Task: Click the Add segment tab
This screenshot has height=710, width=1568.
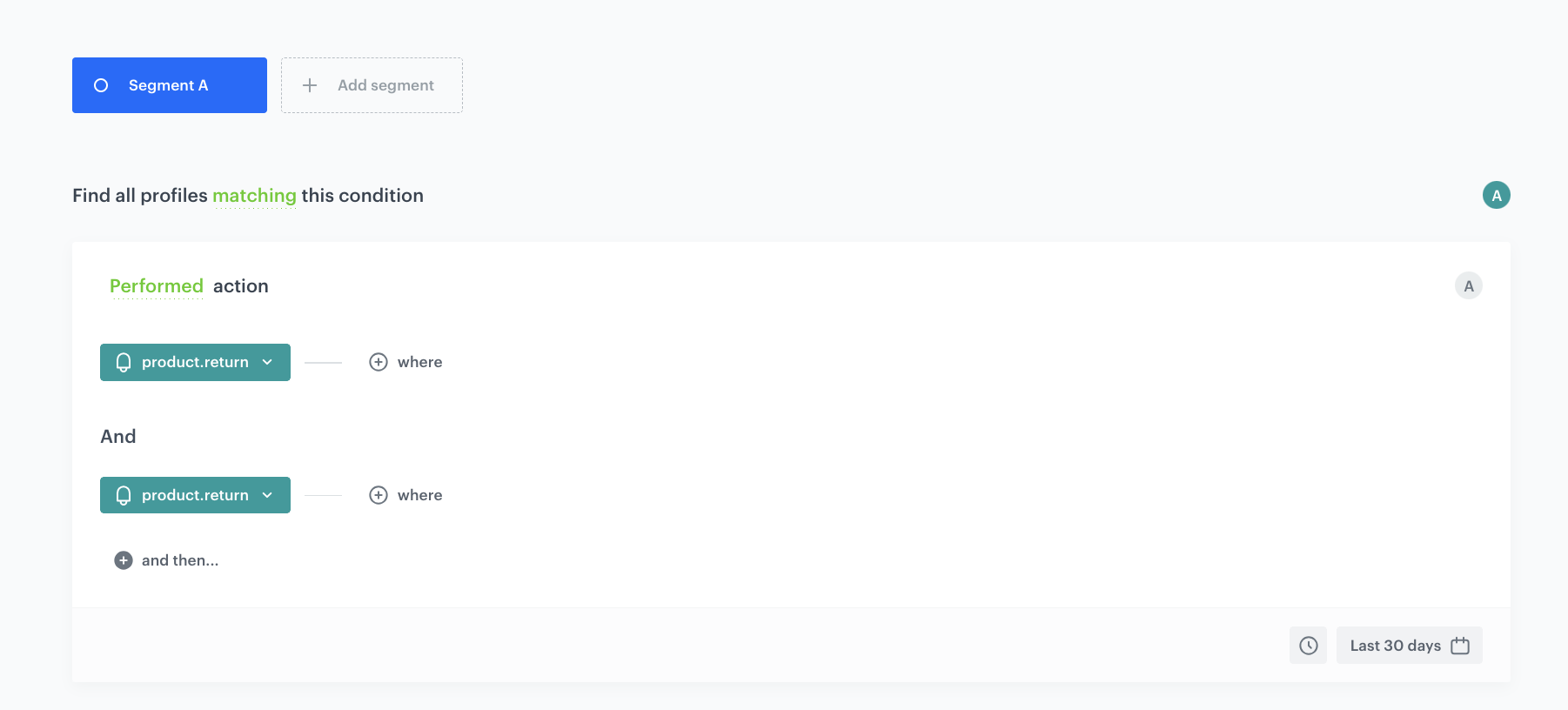Action: click(x=372, y=85)
